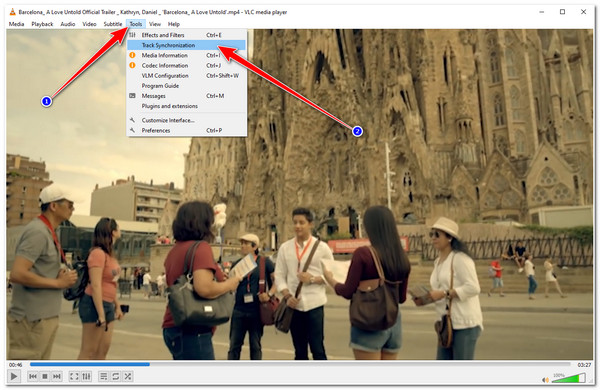The height and width of the screenshot is (390, 600).
Task: Mute audio via speaker icon
Action: click(x=545, y=380)
